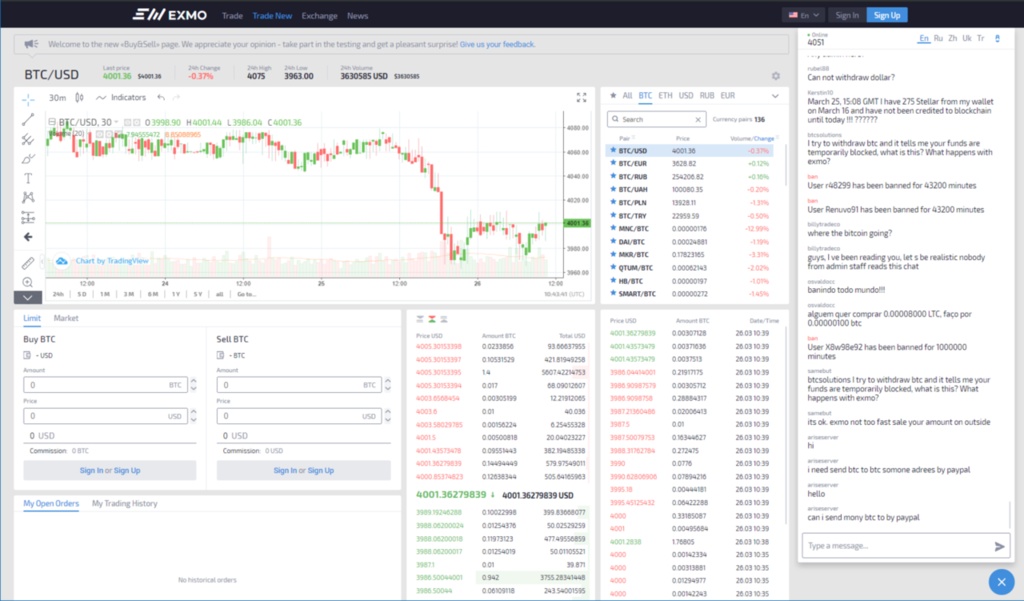Select the prediction and measurement tool
Screen dimensions: 1024x601
tap(28, 217)
